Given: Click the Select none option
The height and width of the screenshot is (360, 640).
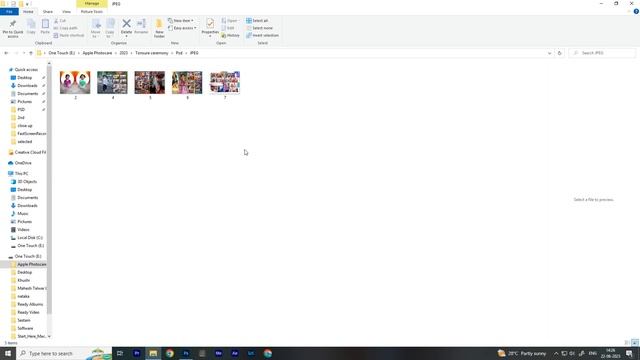Looking at the screenshot, I should click(259, 28).
